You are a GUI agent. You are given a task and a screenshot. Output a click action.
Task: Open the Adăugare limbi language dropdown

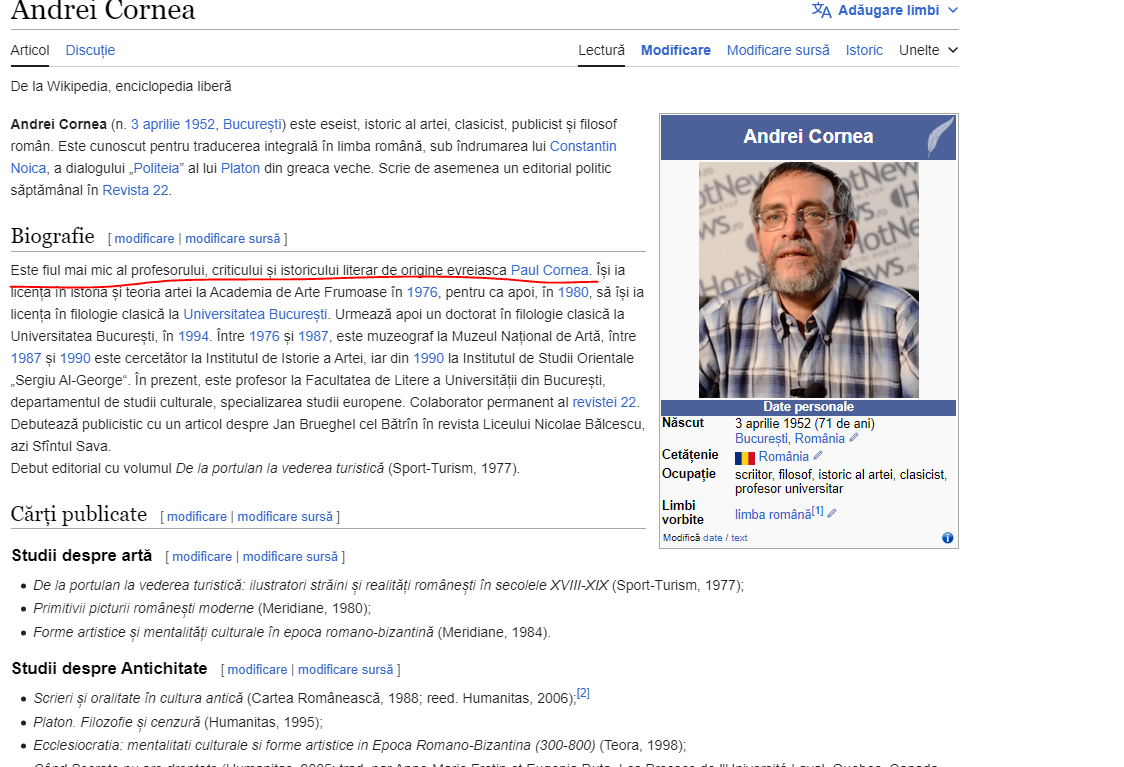click(x=885, y=10)
